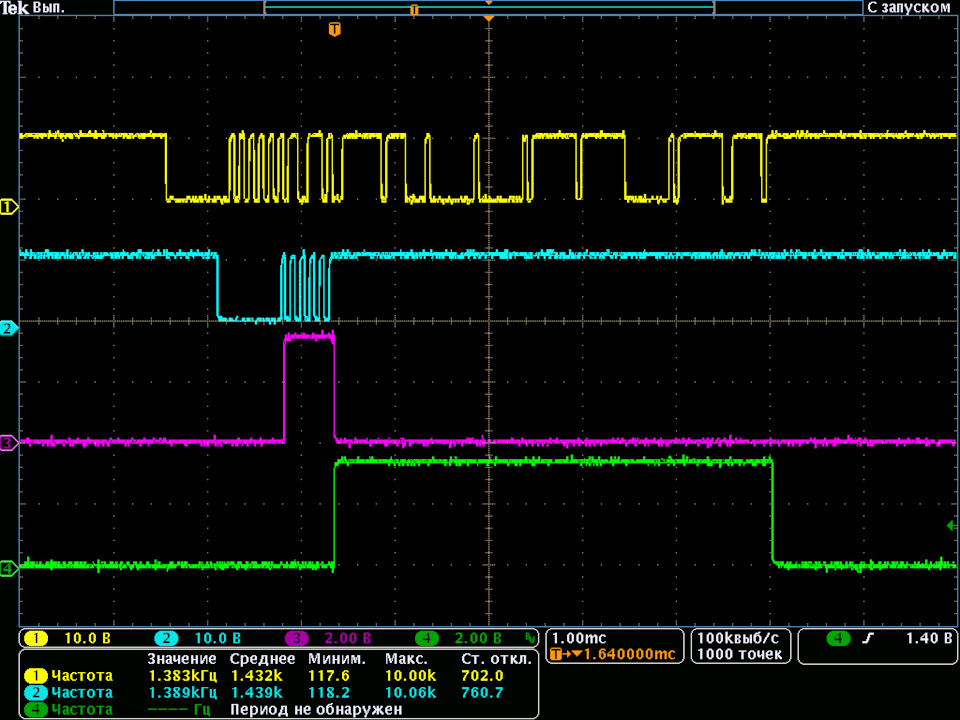960x720 pixels.
Task: Click the channel 4 green ground marker
Action: click(9, 568)
